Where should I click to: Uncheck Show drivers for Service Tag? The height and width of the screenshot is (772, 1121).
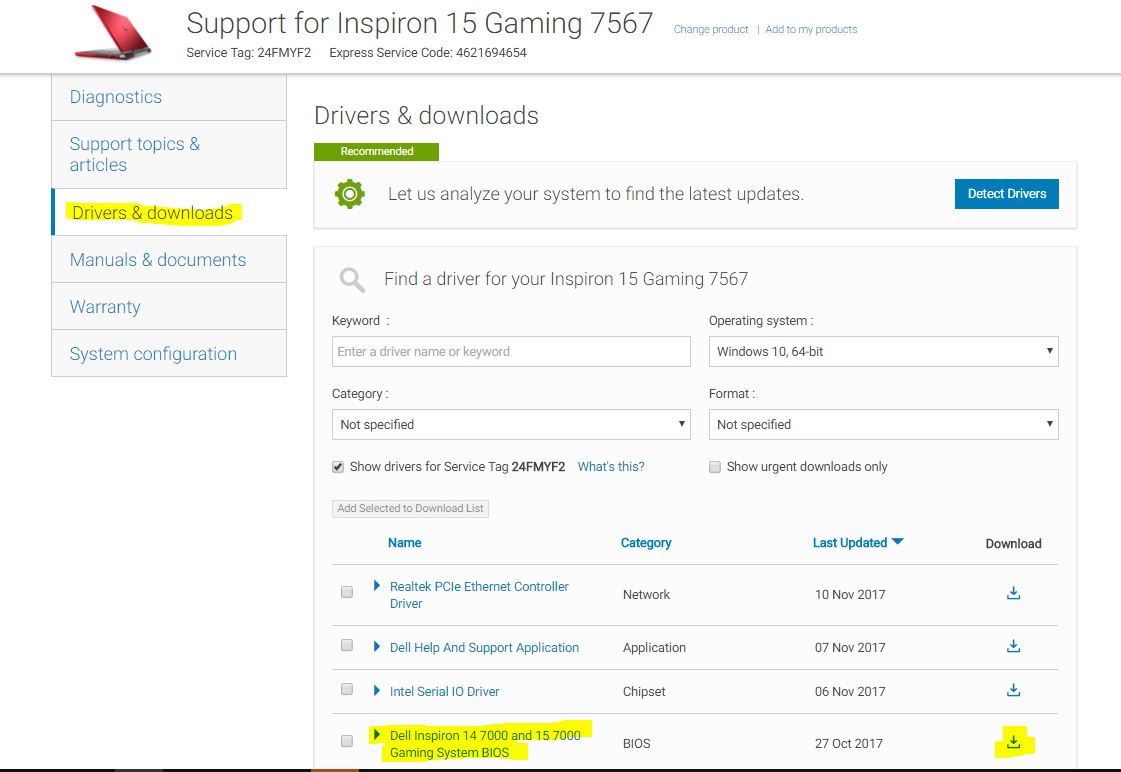click(x=339, y=467)
